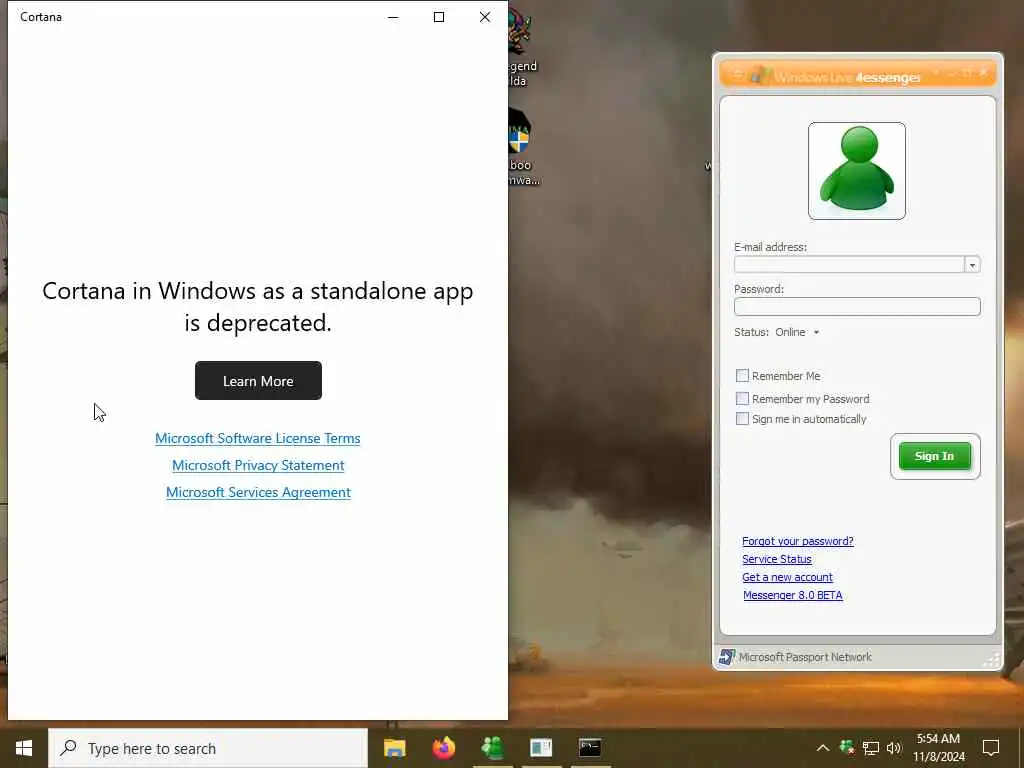This screenshot has height=768, width=1024.
Task: Open Messenger from the taskbar
Action: click(x=492, y=748)
